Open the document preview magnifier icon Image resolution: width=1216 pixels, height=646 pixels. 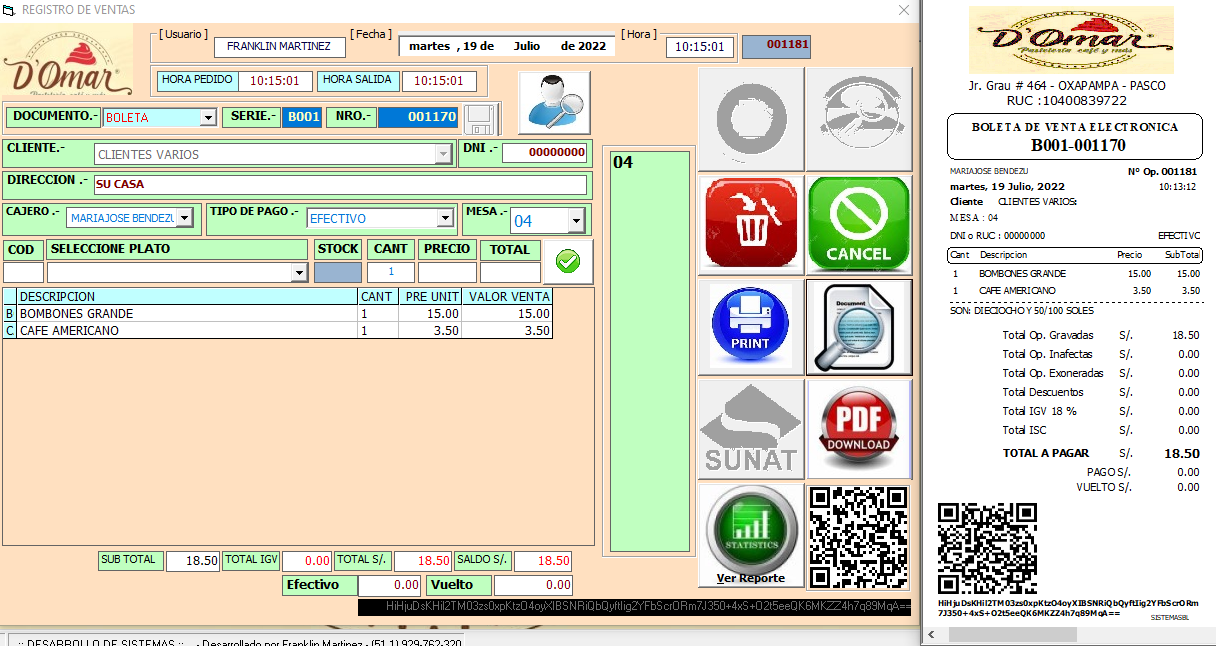coord(859,327)
